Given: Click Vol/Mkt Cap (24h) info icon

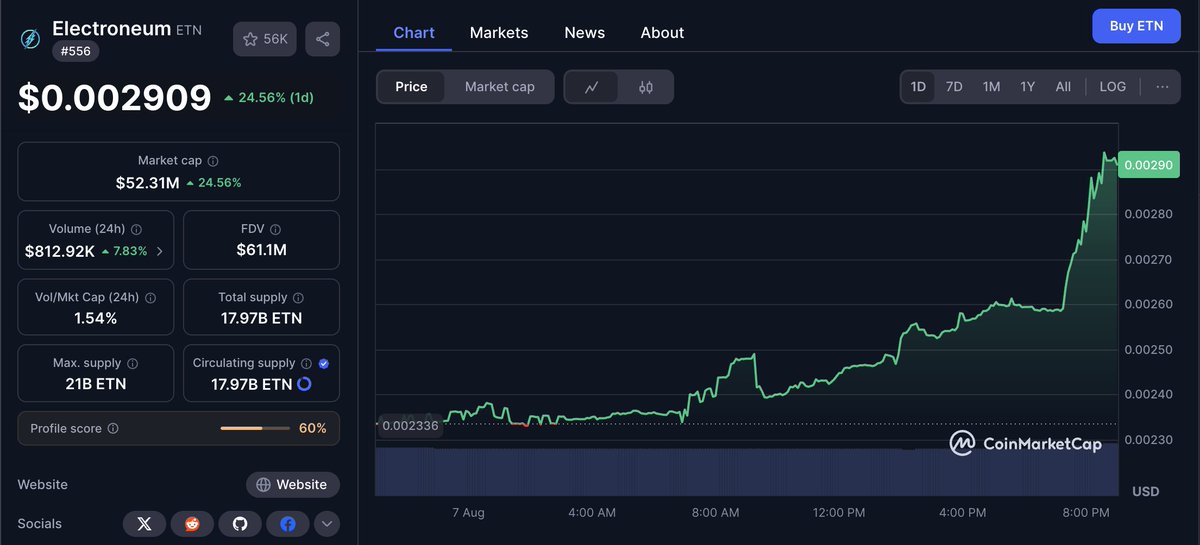Looking at the screenshot, I should [150, 298].
